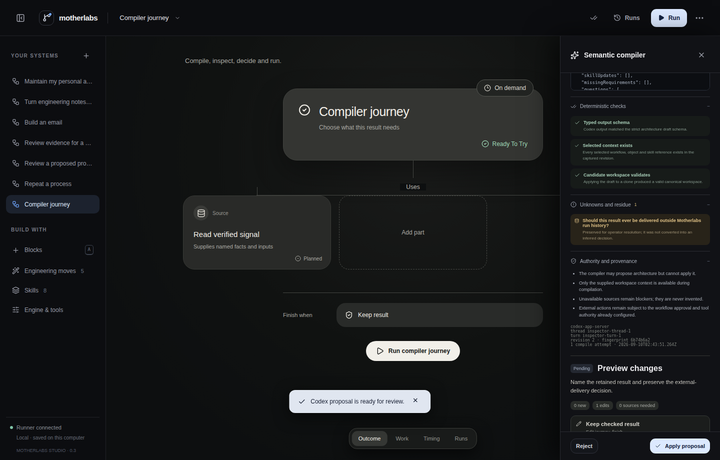Click the shield icon beside Keep result
Screen dimensions: 720x460
(x=349, y=315)
